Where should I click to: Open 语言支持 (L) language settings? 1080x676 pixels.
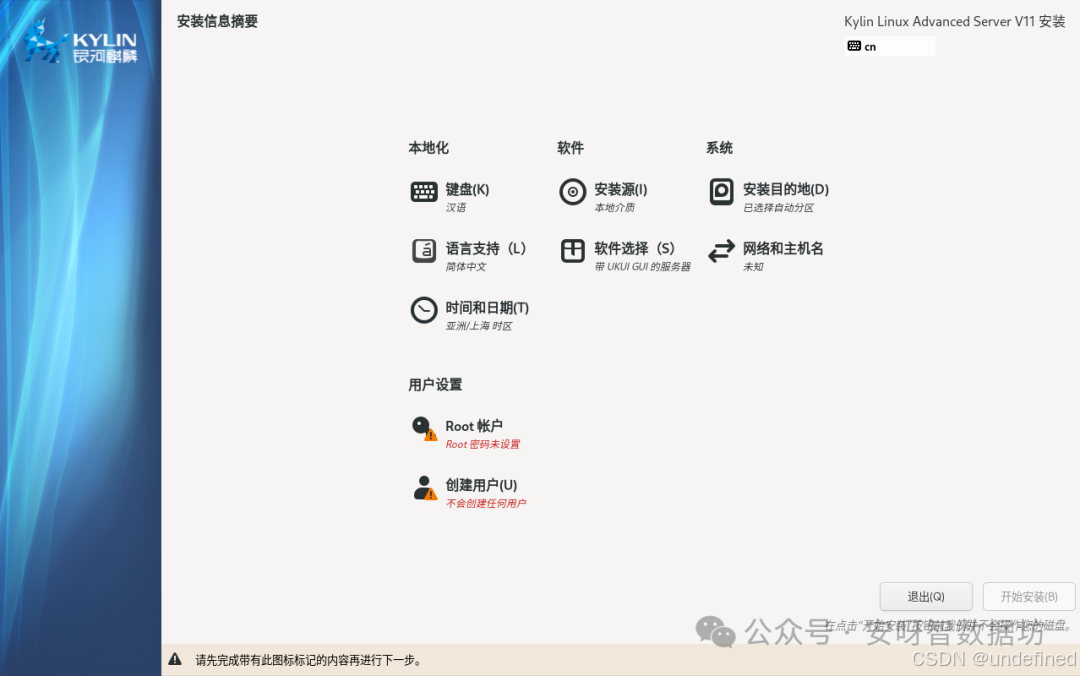tap(486, 249)
